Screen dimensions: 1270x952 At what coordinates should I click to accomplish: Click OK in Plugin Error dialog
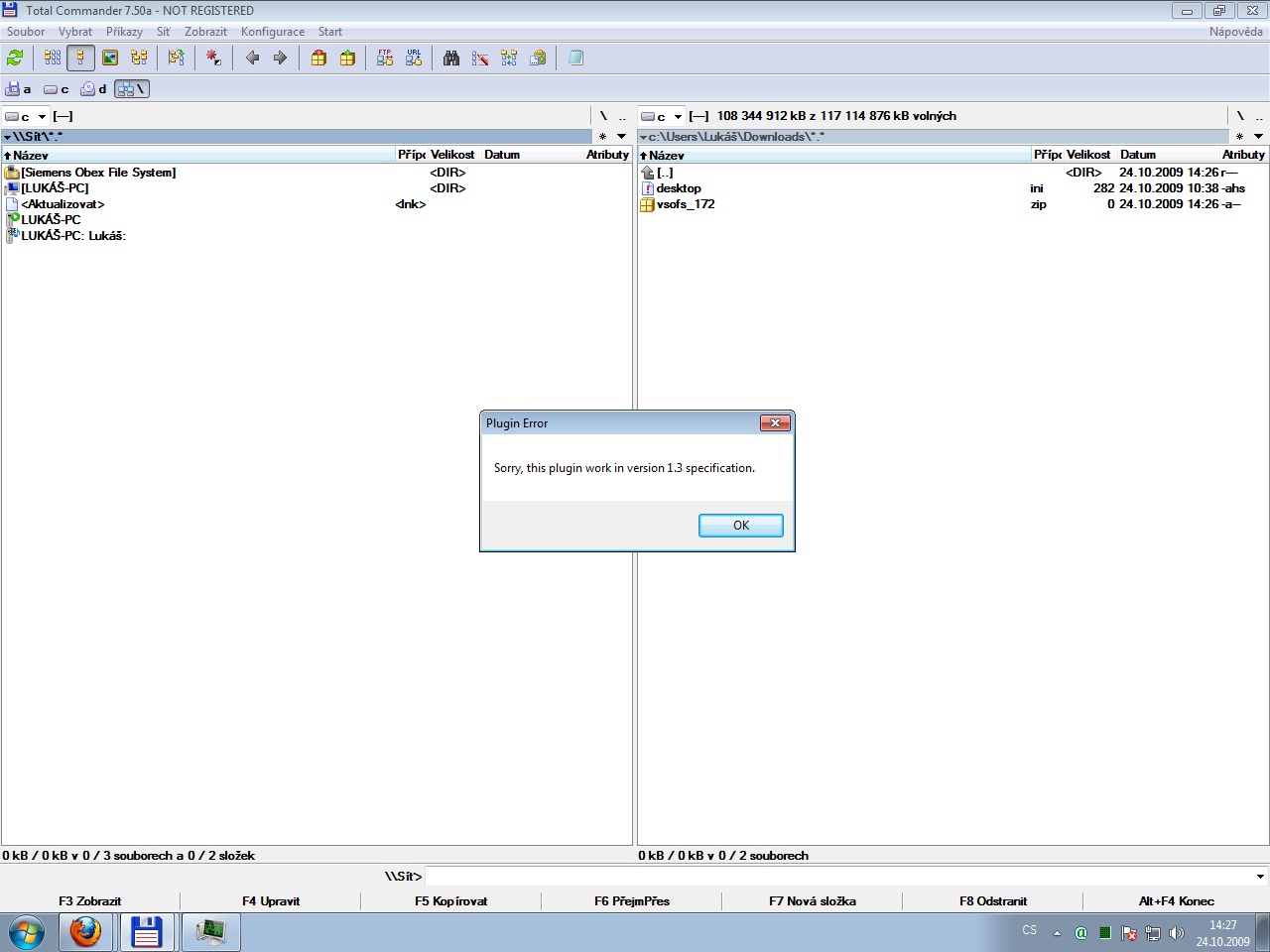pyautogui.click(x=741, y=526)
